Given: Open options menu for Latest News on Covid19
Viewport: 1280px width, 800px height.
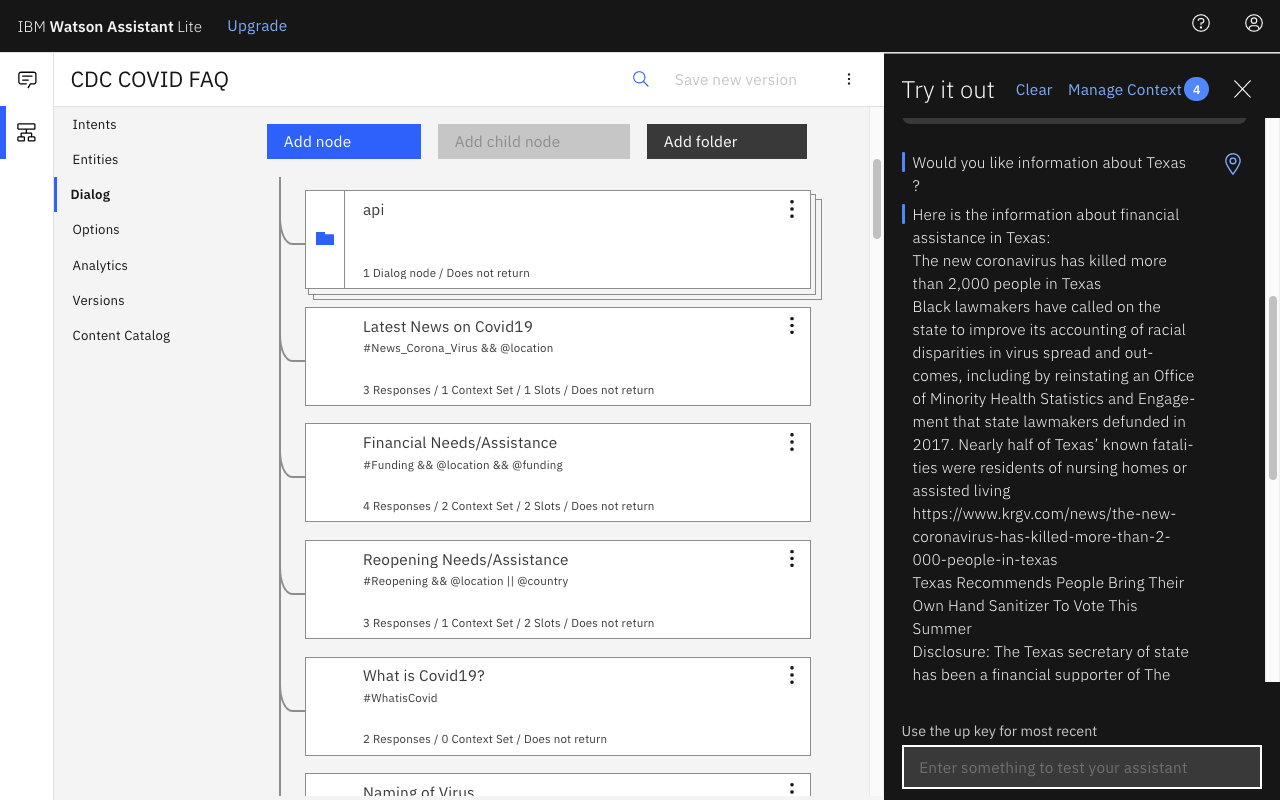Looking at the screenshot, I should click(791, 326).
